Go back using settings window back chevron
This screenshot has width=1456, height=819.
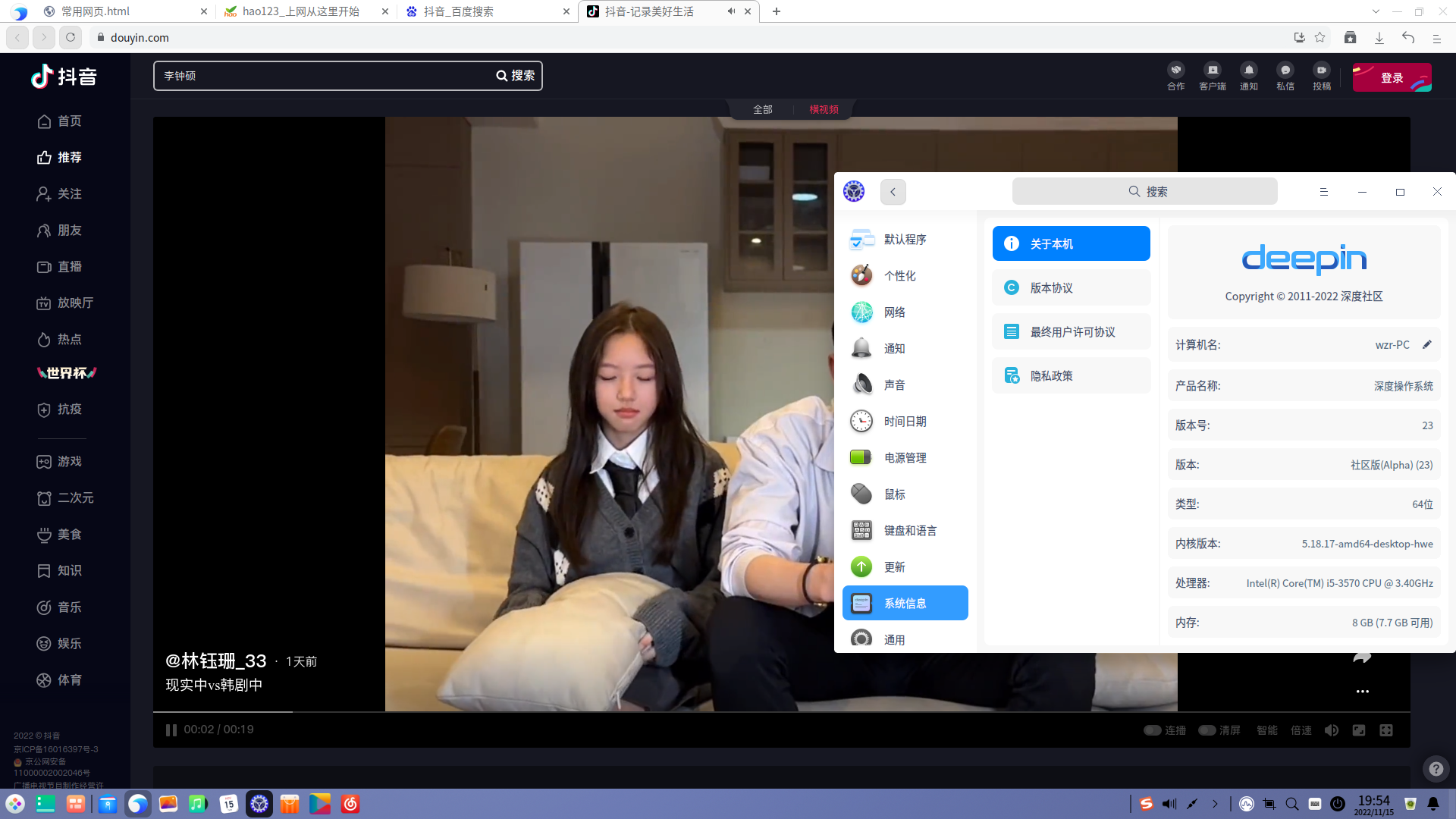(893, 192)
